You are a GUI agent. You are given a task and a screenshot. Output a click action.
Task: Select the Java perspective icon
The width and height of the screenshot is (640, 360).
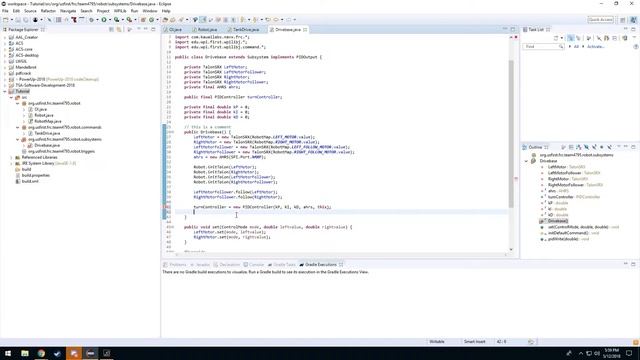click(633, 20)
